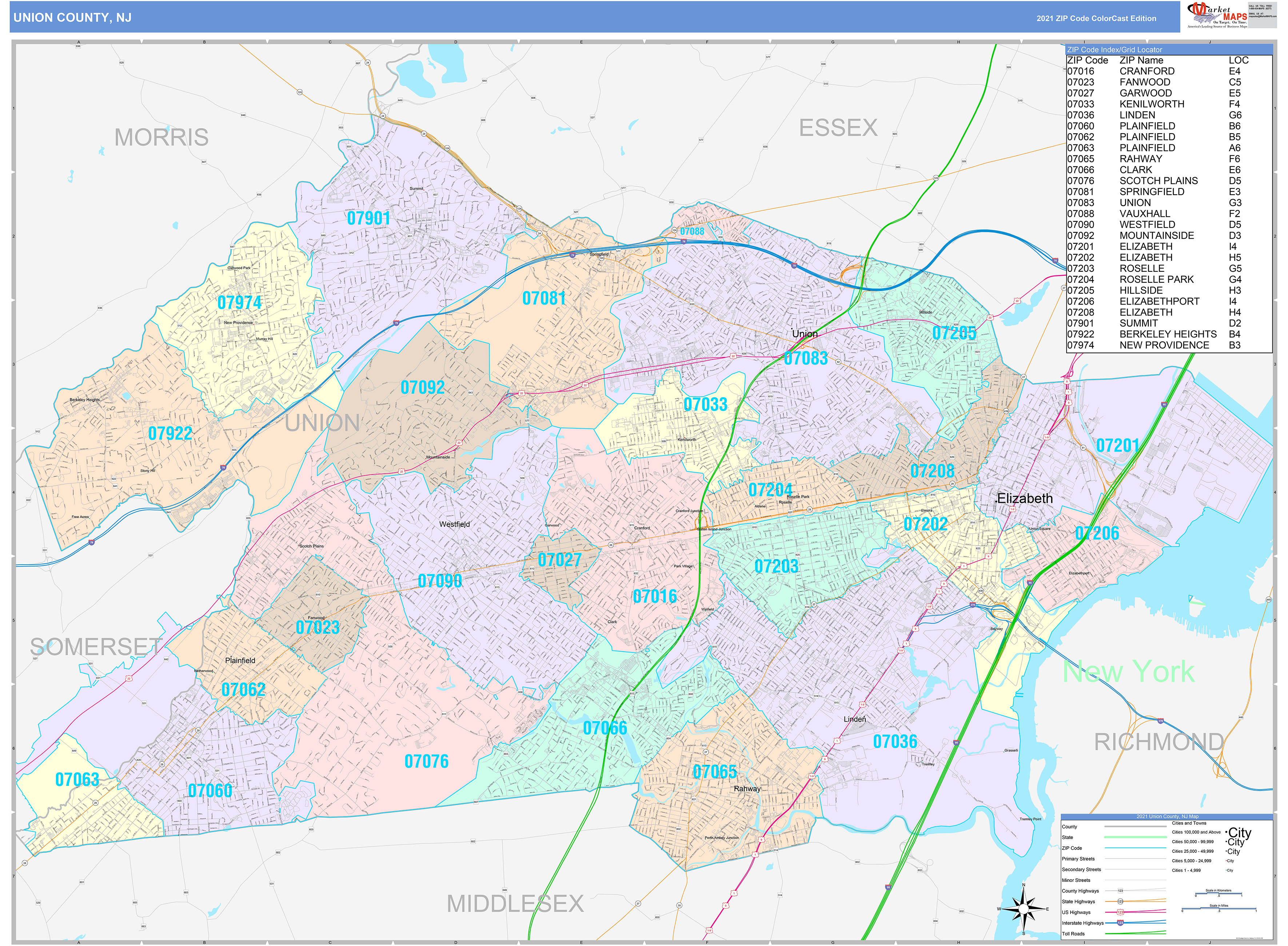Click the MIDDLESEX county label
This screenshot has width=1288, height=946.
515,904
